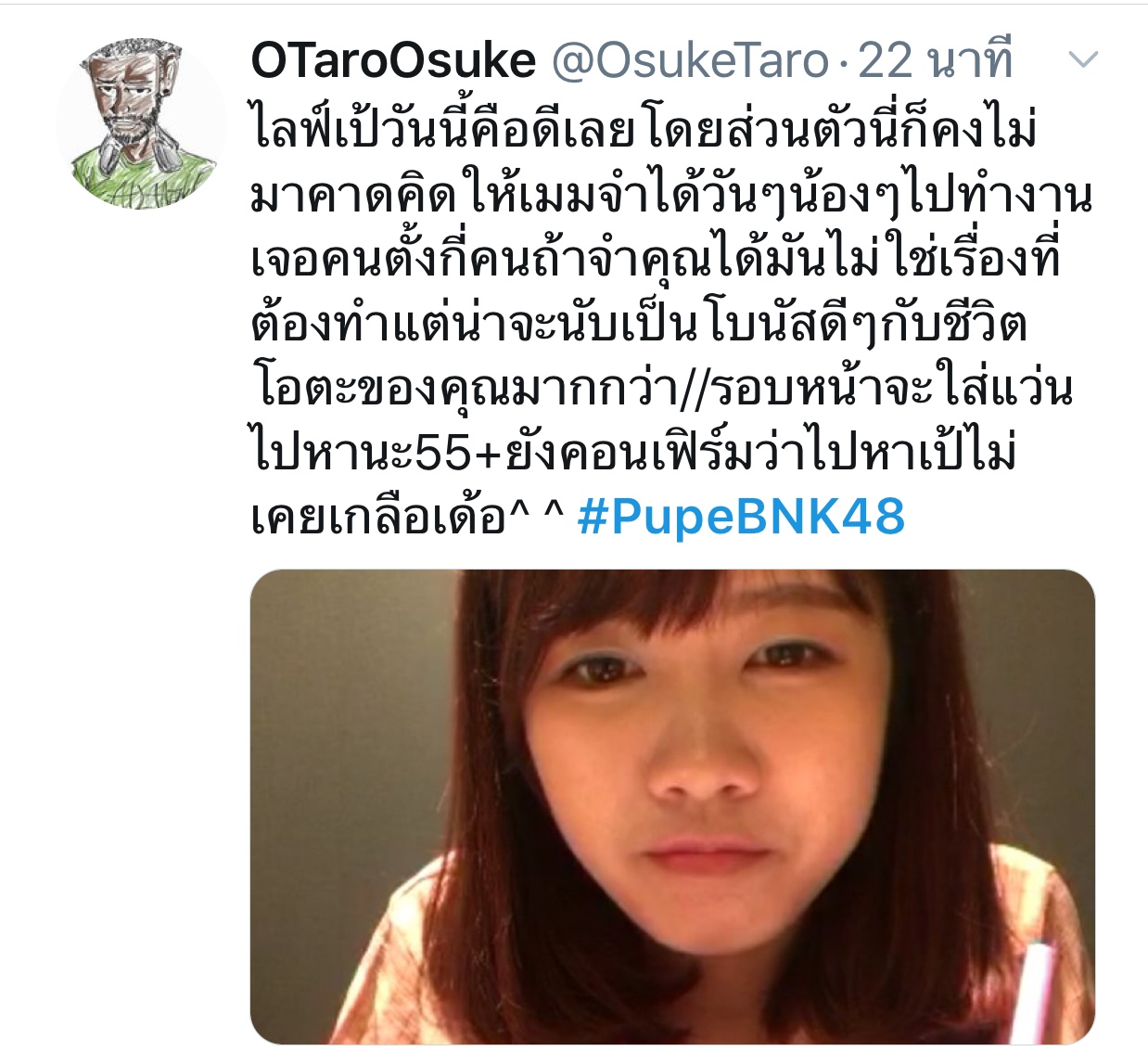Screen dimensions: 1148x1051
Task: Open tweet via line starting ต้องทำแต่น่าจะ
Action: pos(639,323)
